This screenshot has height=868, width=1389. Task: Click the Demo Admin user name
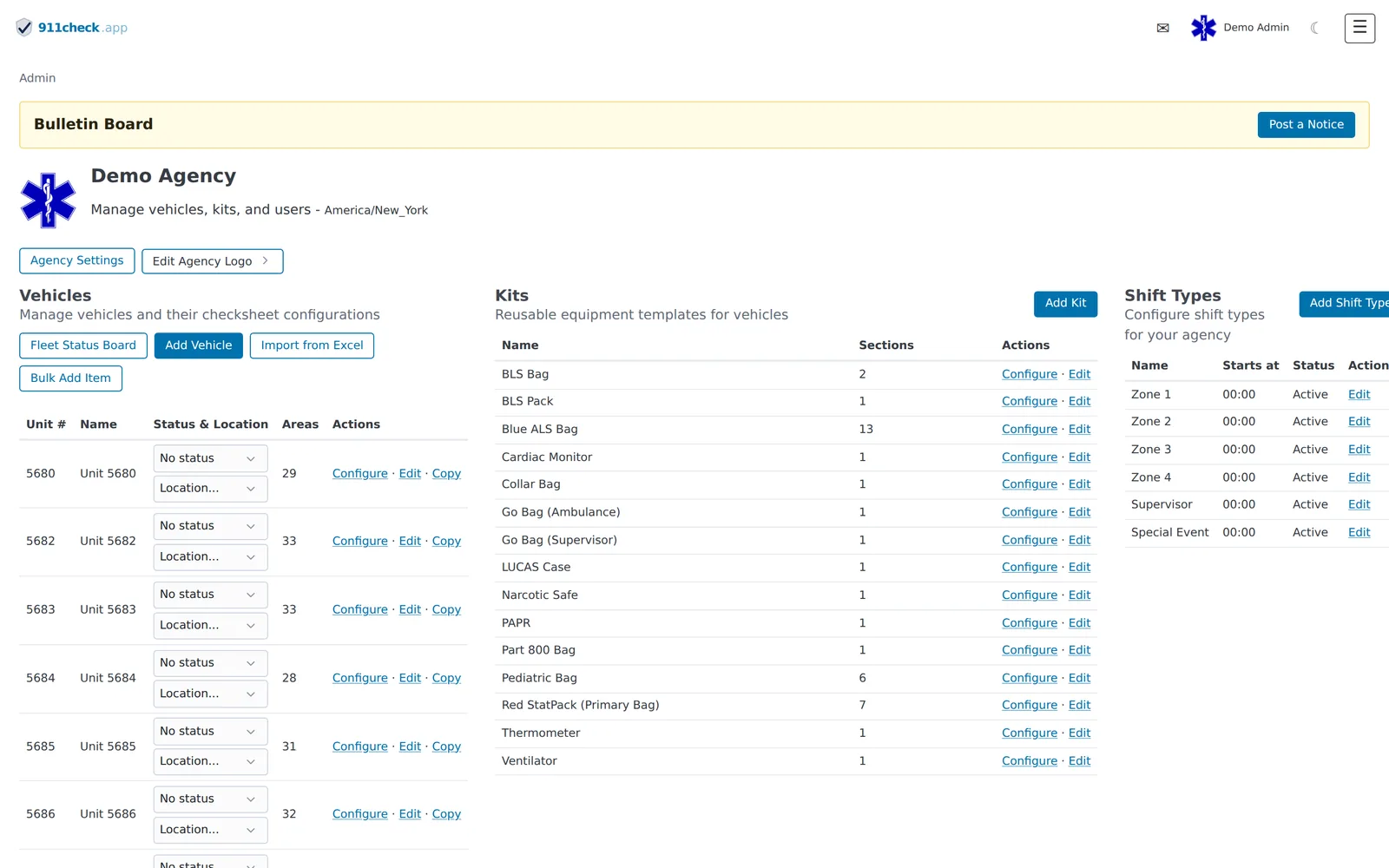click(1256, 28)
